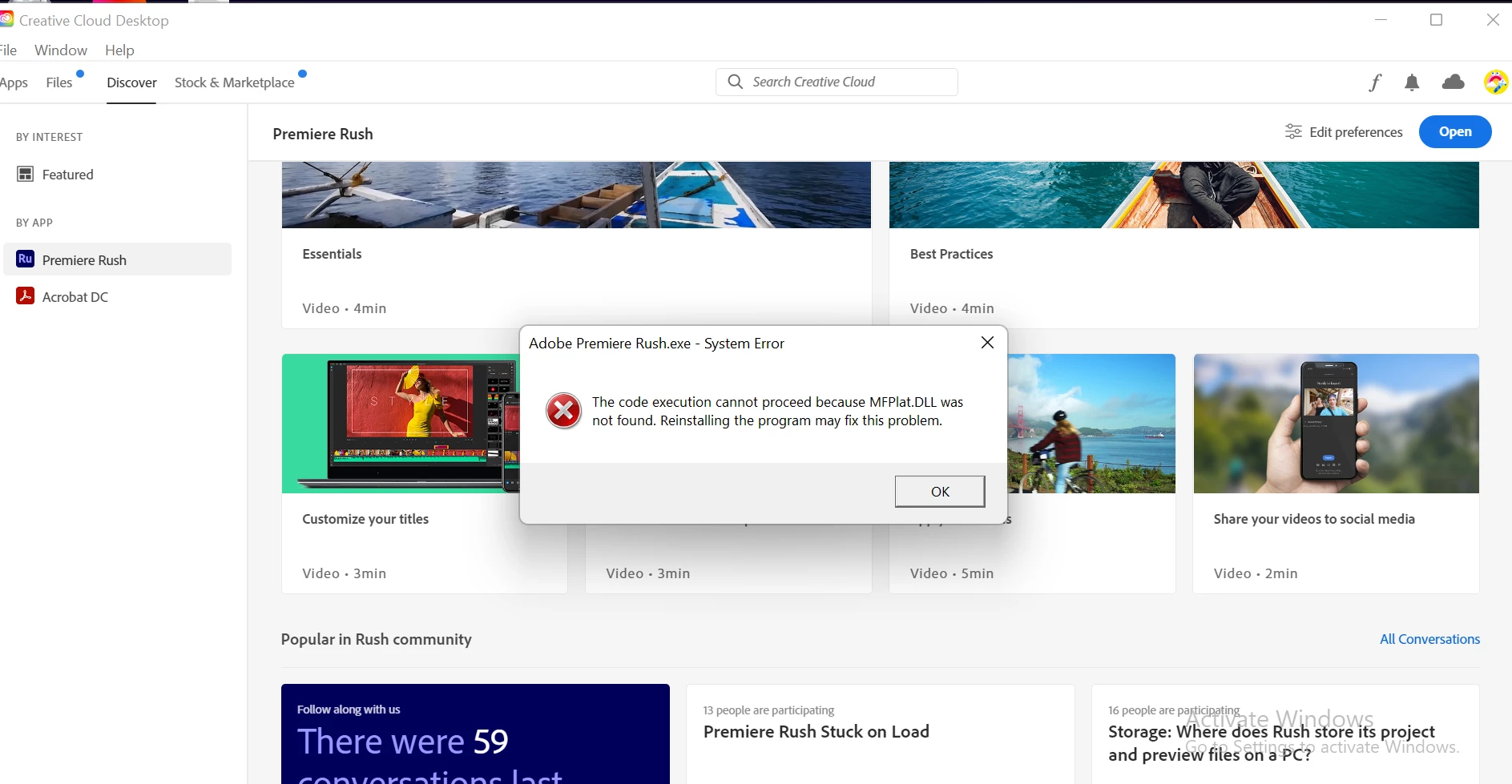
Task: Click the search magnifier icon
Action: [735, 82]
